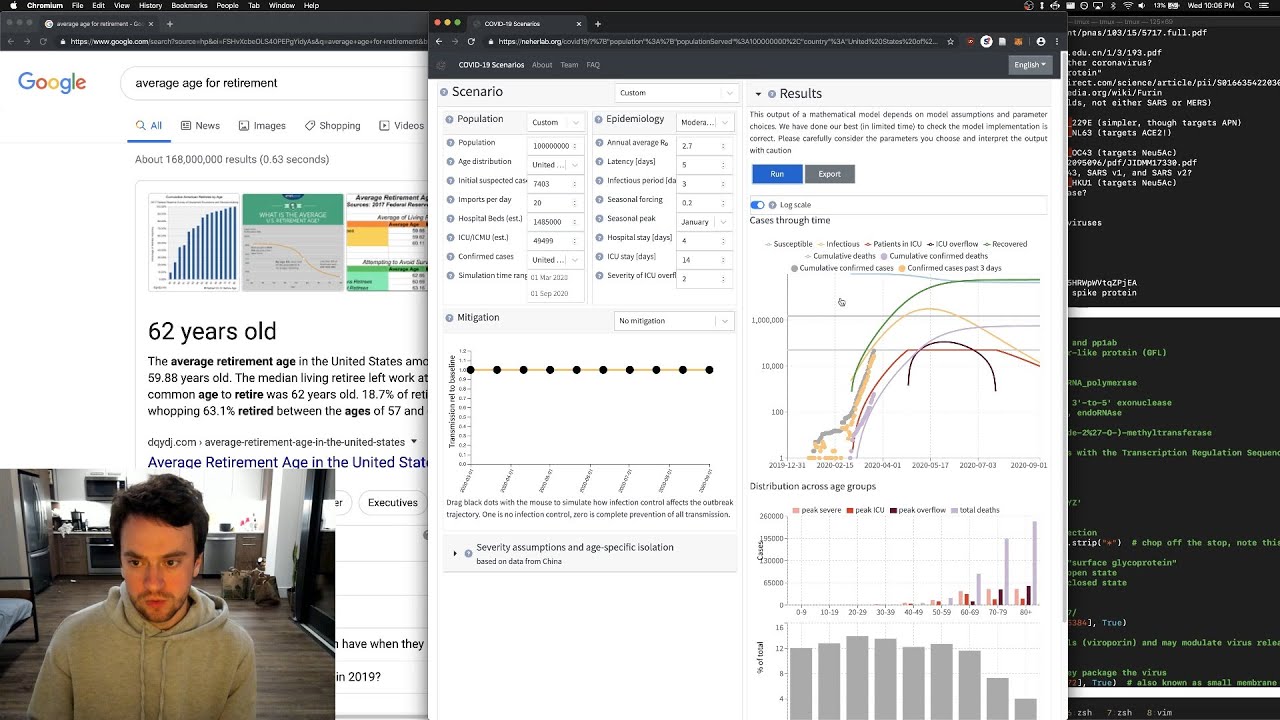Expand Severity assumptions and age-specific isolation
This screenshot has width=1280, height=720.
[455, 553]
